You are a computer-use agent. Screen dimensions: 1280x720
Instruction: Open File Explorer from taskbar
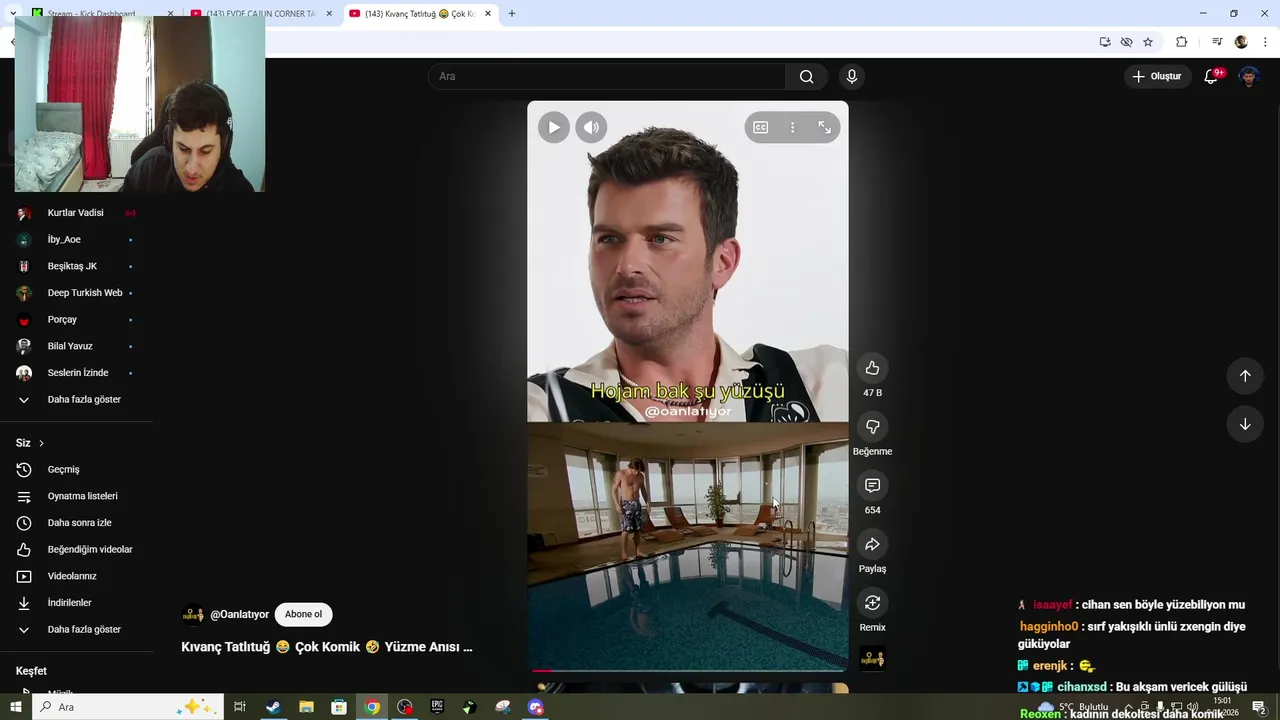pos(306,707)
